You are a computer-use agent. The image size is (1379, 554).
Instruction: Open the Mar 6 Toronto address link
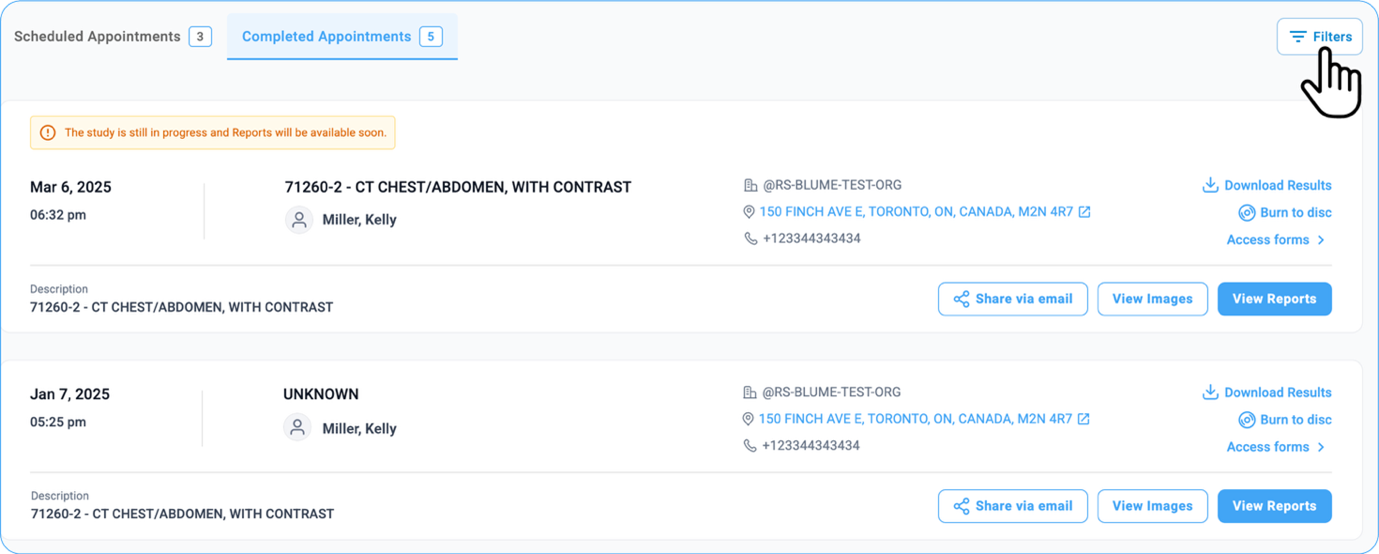916,212
